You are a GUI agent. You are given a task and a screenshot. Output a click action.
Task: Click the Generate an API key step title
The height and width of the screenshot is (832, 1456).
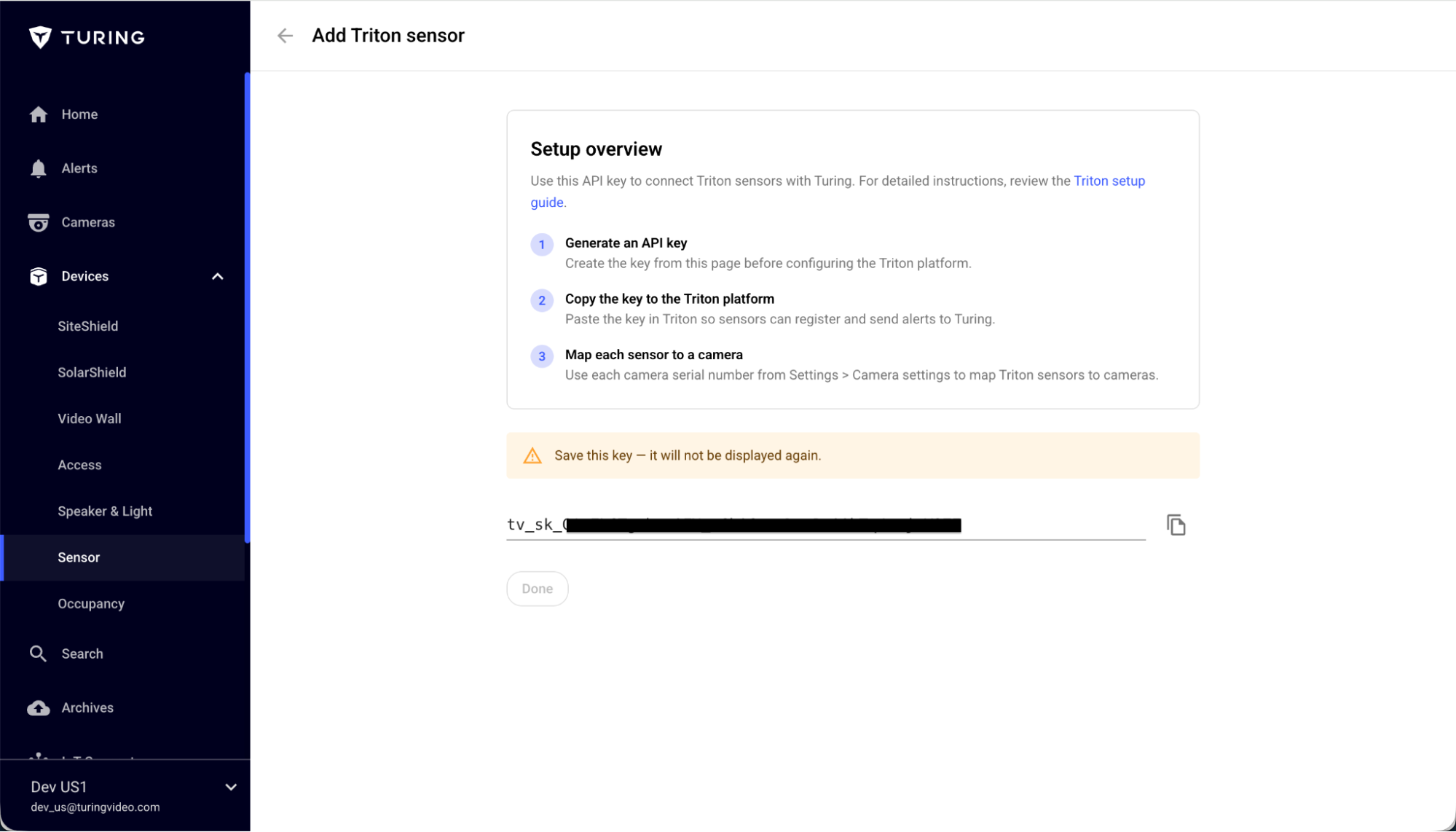click(x=626, y=243)
